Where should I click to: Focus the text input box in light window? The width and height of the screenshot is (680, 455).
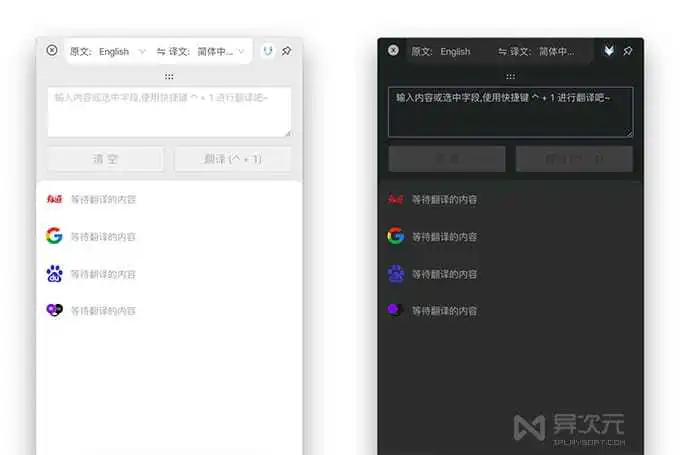(169, 112)
